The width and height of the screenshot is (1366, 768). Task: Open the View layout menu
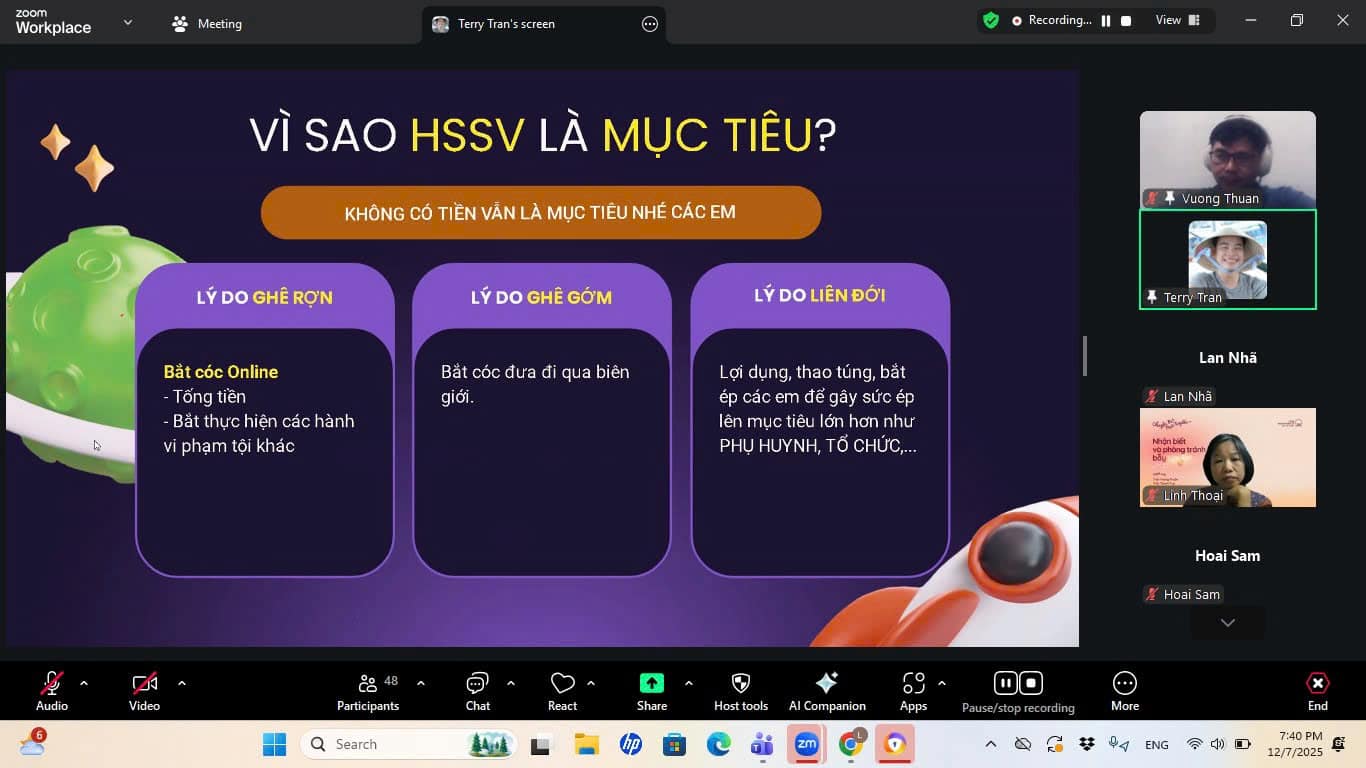1177,20
